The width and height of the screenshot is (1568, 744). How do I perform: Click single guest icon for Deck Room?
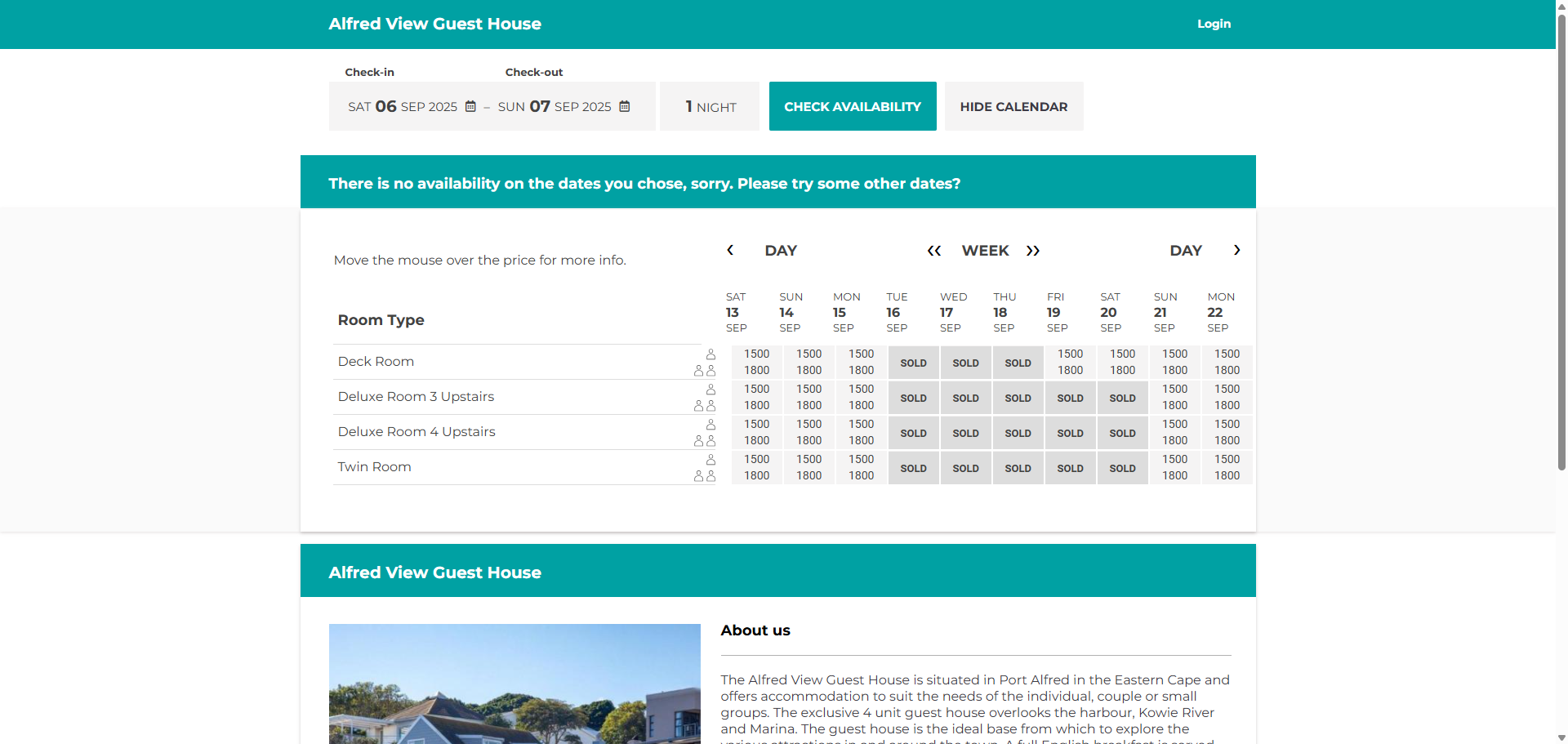pyautogui.click(x=710, y=354)
